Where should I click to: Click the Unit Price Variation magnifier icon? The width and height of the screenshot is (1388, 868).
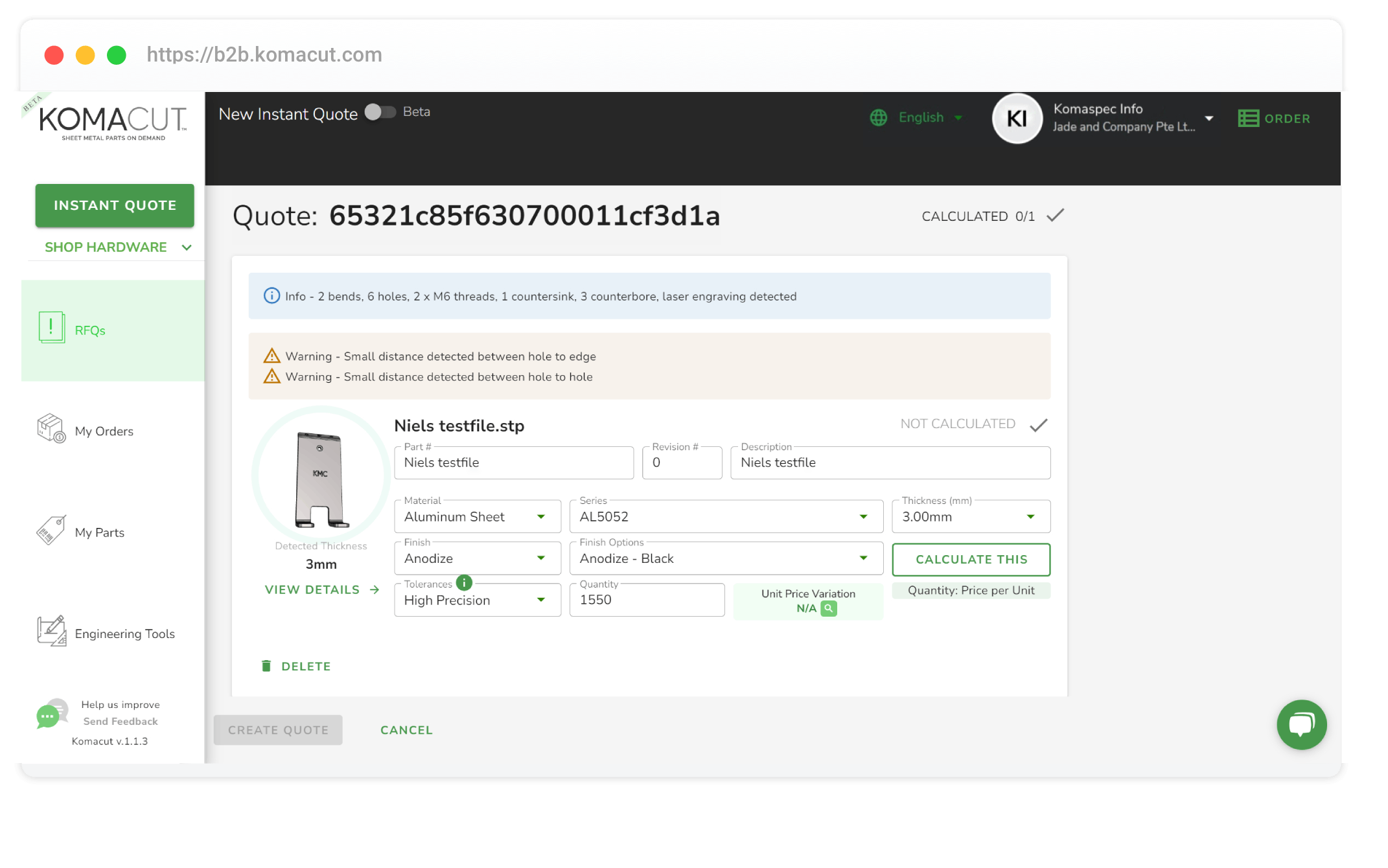coord(828,608)
